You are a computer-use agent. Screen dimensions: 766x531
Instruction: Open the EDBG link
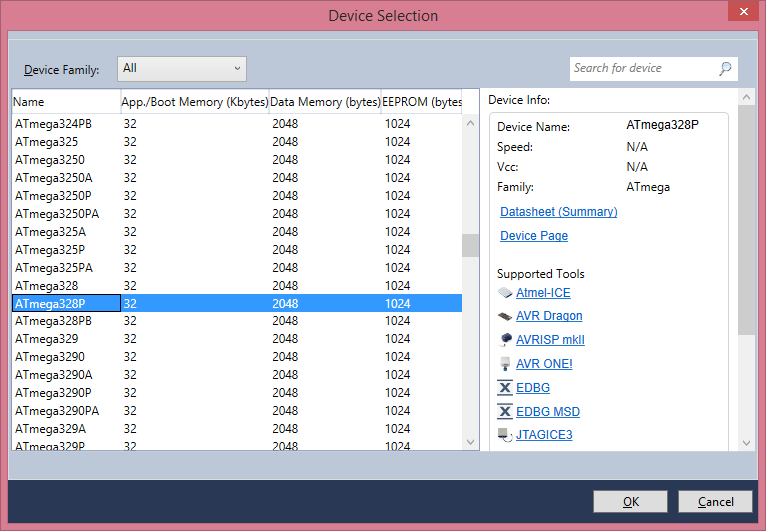click(x=532, y=388)
